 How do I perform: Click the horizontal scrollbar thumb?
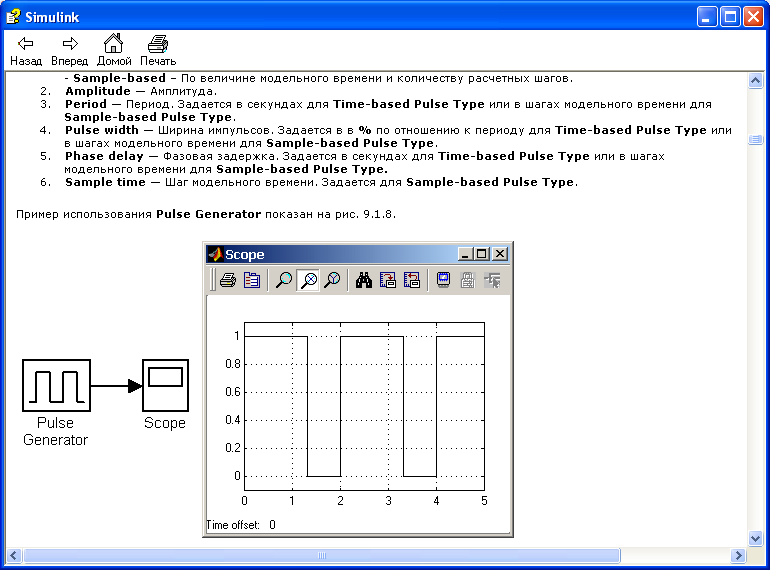click(x=322, y=555)
